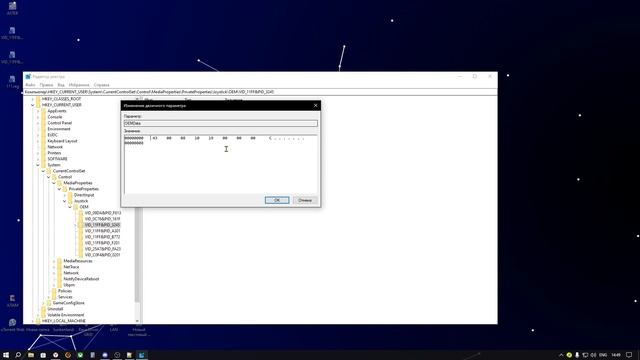Select the key ending in PID_161F
640x360 pixels.
(102, 219)
